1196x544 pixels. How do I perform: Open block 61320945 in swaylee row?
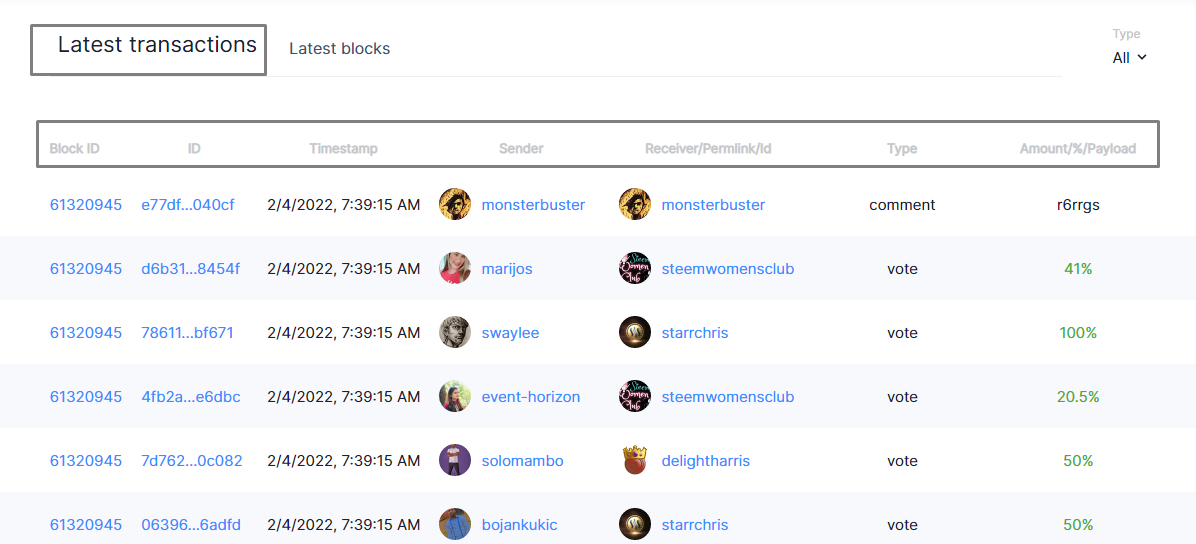tap(85, 333)
